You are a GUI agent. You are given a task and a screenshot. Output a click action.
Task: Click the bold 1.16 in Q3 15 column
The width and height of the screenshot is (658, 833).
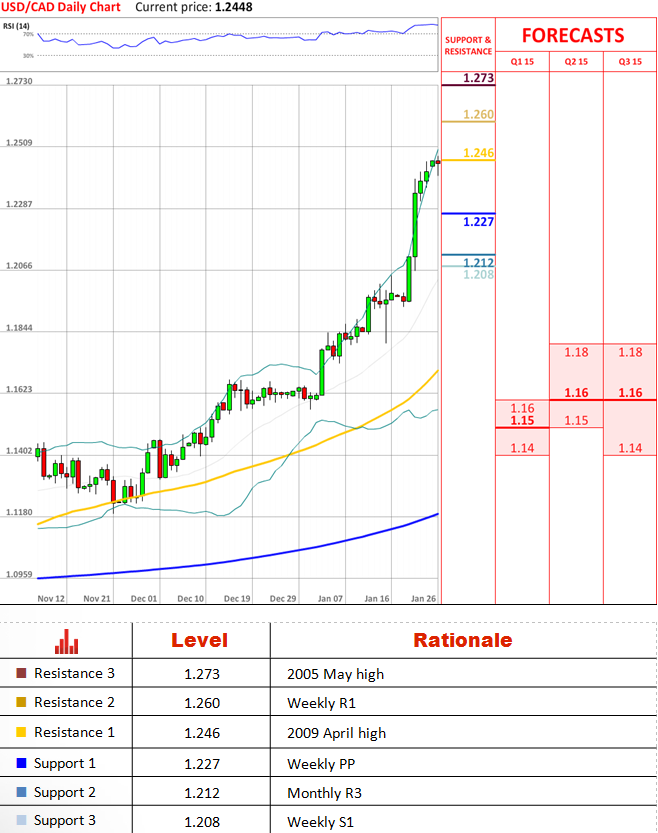pos(630,393)
